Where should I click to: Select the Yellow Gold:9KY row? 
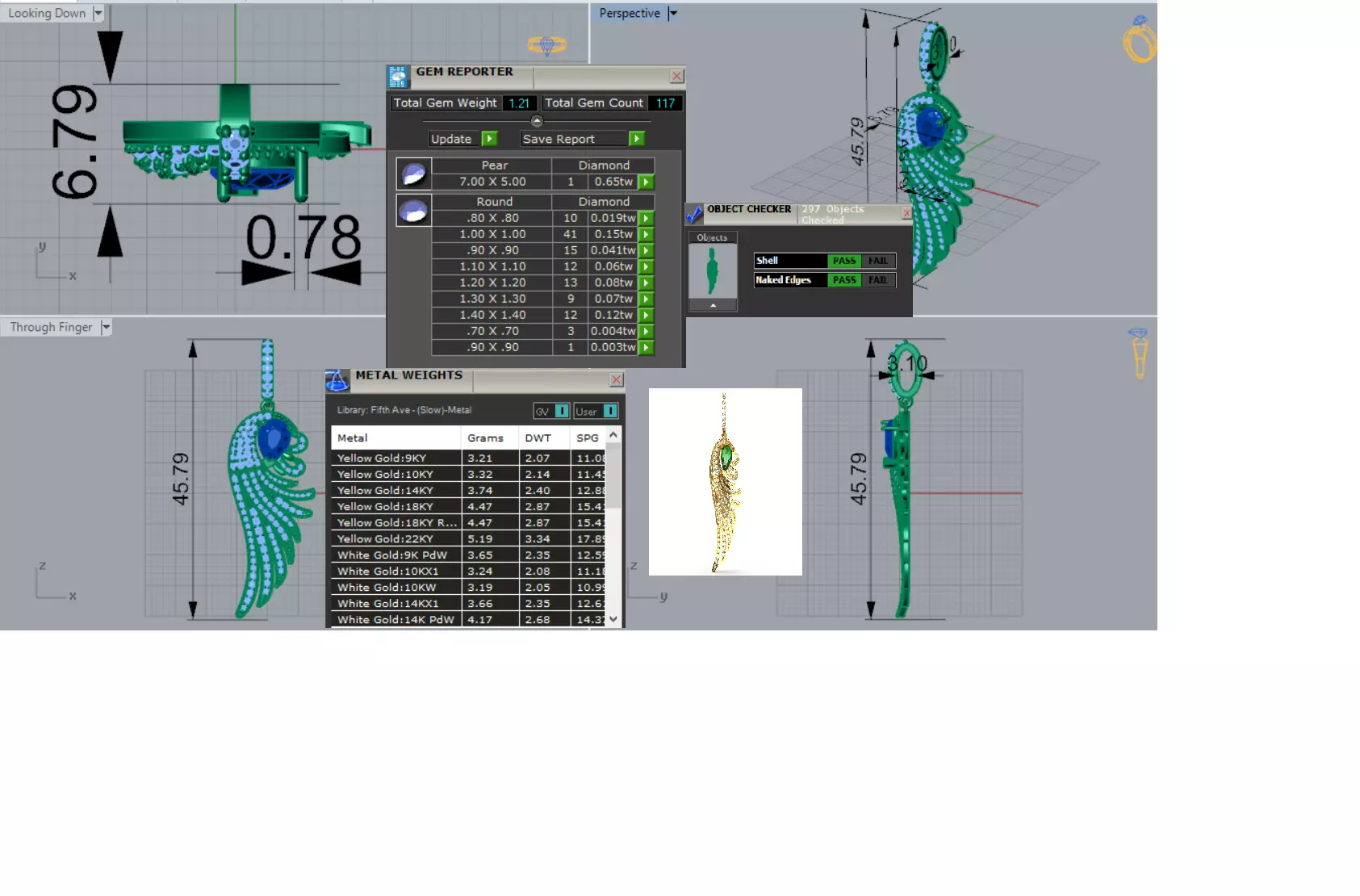(x=468, y=458)
